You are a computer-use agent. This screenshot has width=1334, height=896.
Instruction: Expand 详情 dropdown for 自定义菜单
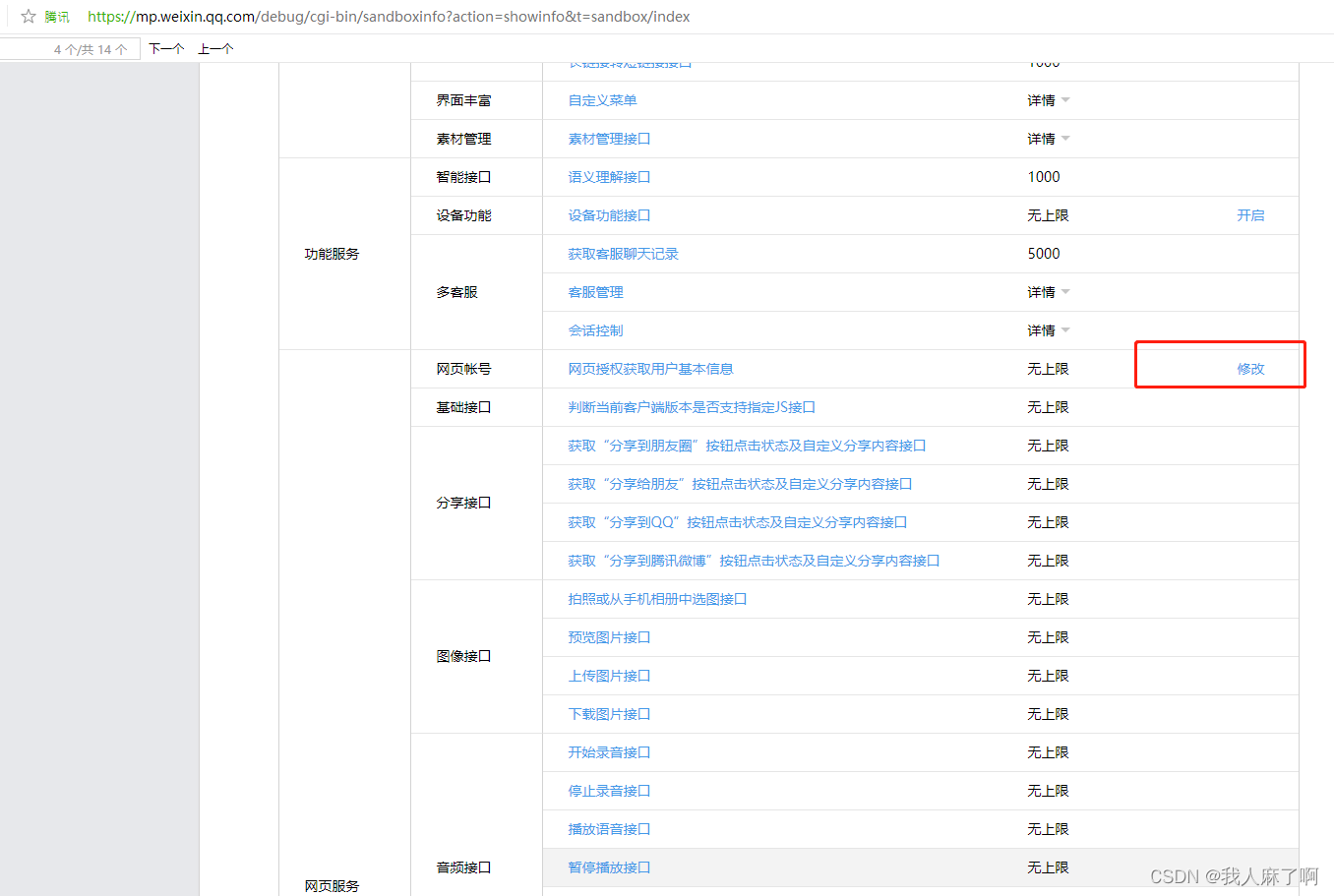pyautogui.click(x=1049, y=100)
